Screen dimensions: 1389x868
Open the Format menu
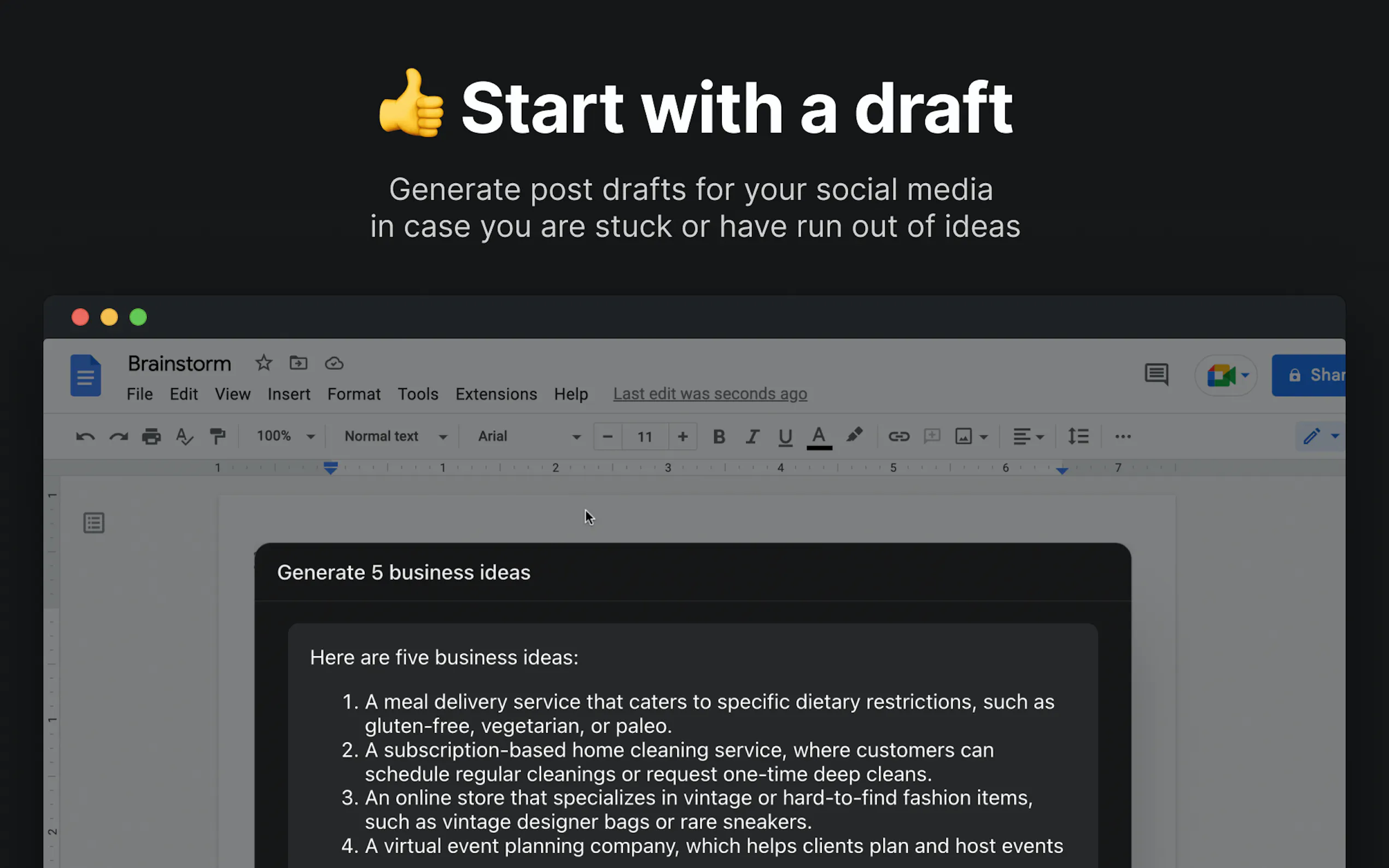(x=354, y=395)
